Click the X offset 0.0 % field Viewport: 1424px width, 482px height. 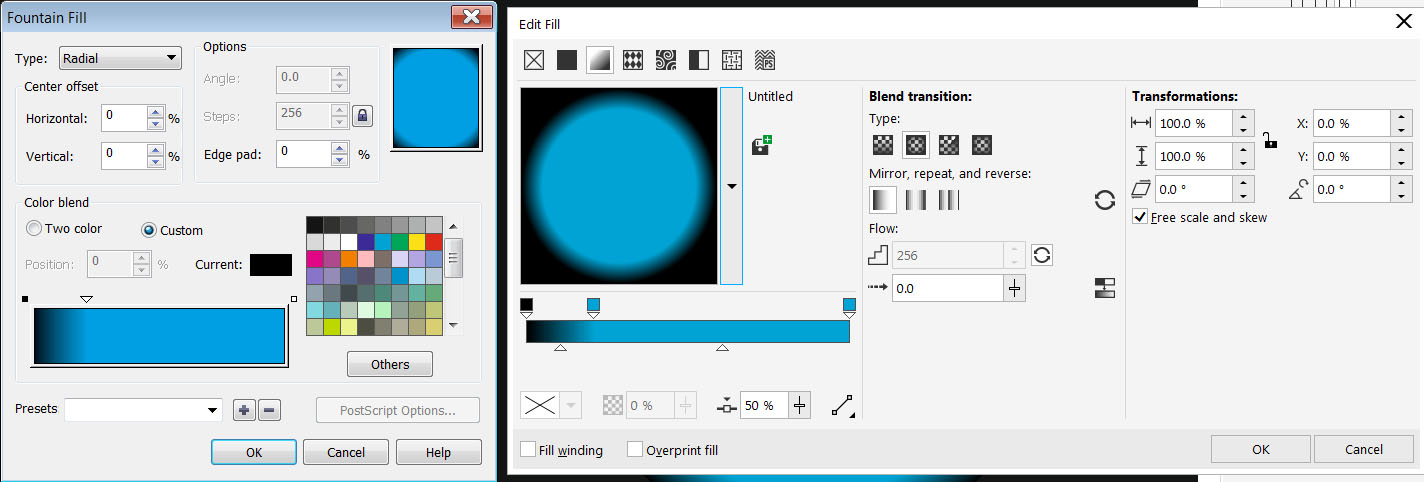(x=1352, y=124)
